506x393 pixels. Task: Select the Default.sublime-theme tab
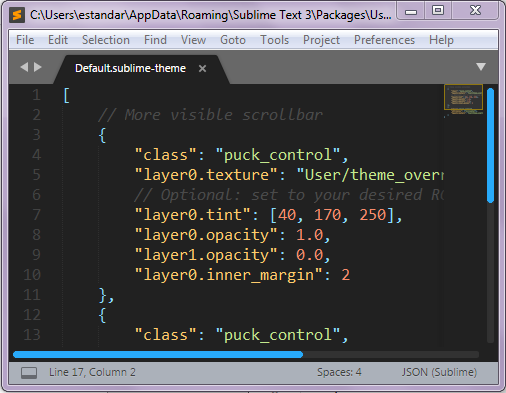pyautogui.click(x=130, y=68)
